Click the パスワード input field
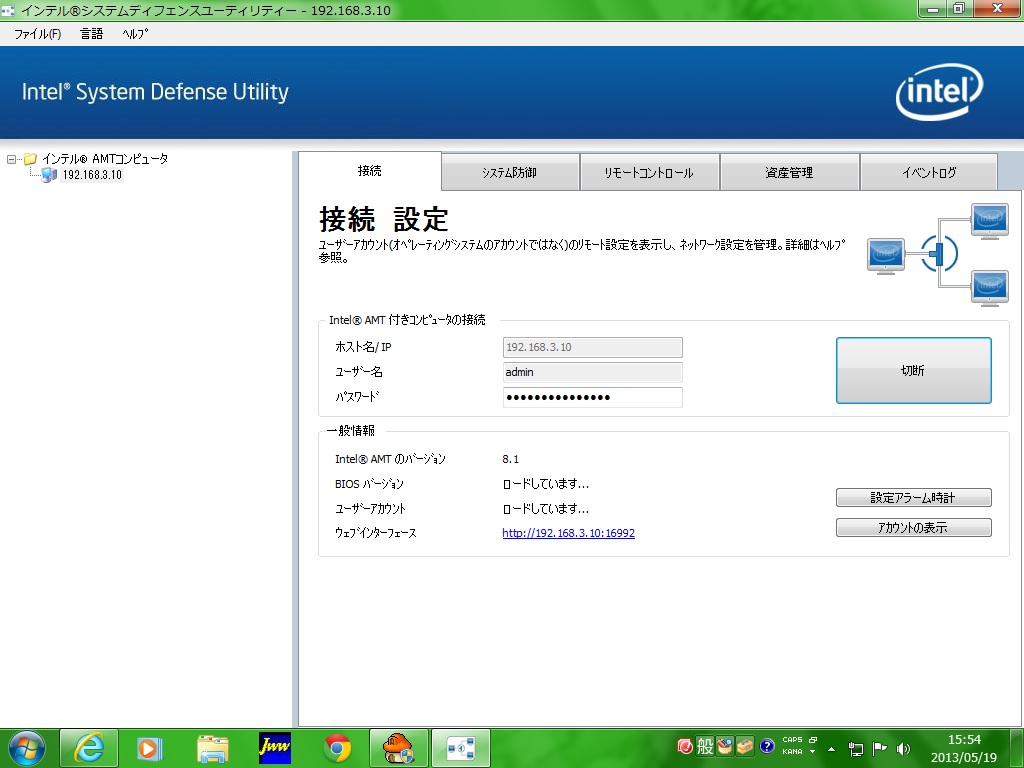This screenshot has height=768, width=1024. coord(592,397)
